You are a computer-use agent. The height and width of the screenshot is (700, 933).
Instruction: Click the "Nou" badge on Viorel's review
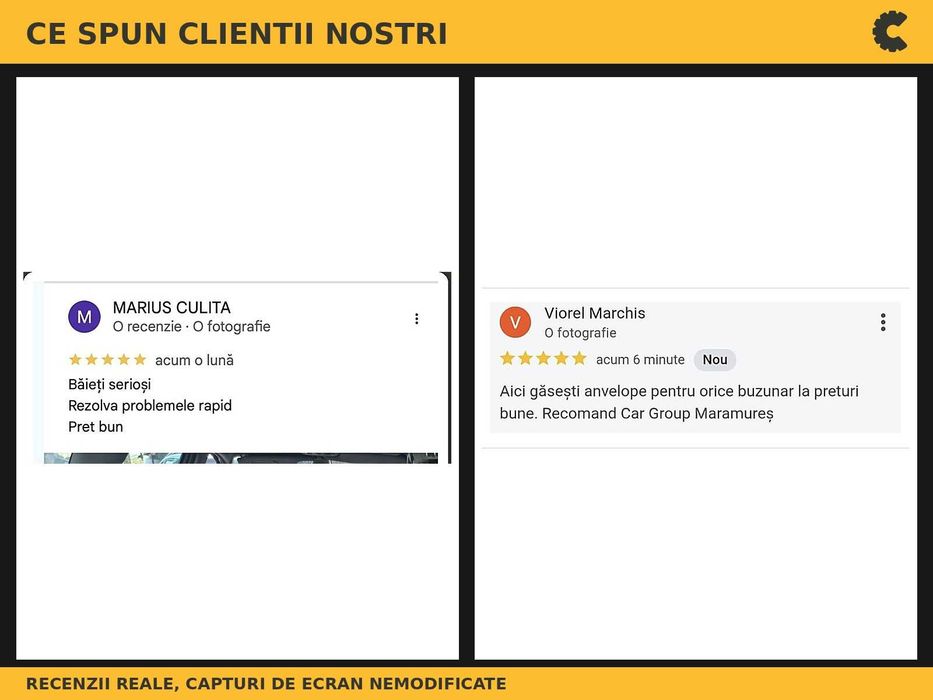coord(715,360)
